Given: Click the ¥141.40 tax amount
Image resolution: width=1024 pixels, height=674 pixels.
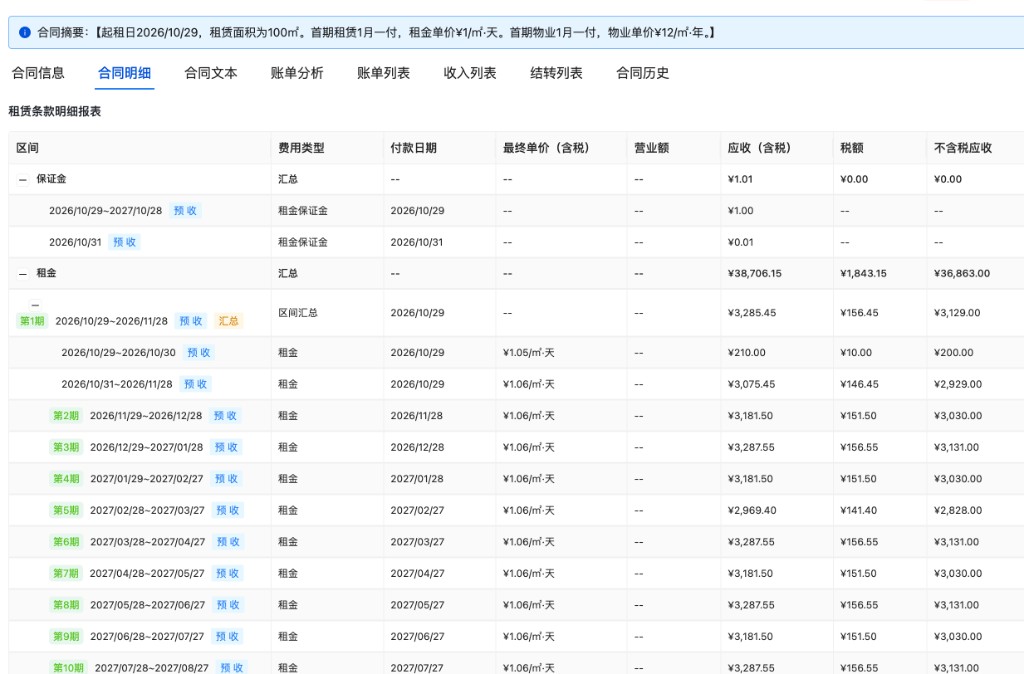Looking at the screenshot, I should (859, 510).
